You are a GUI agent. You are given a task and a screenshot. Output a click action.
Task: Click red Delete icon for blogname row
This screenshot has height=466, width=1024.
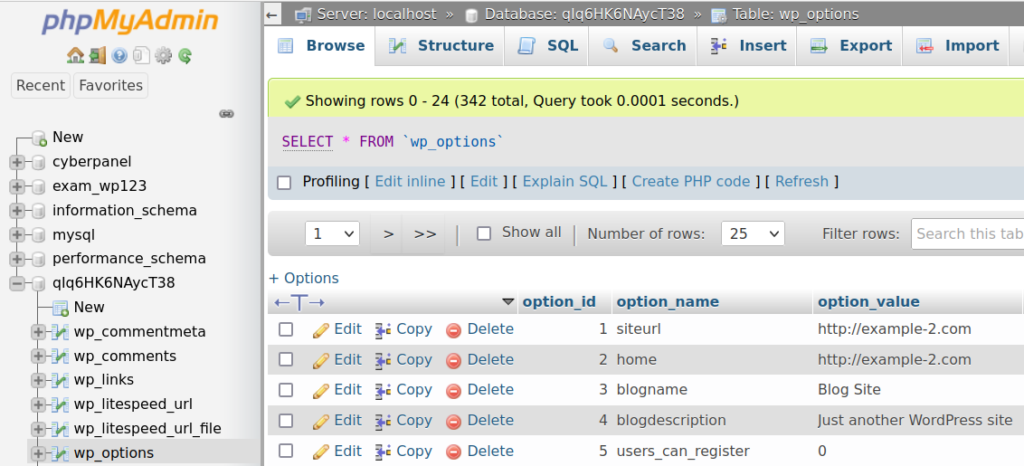tap(453, 390)
